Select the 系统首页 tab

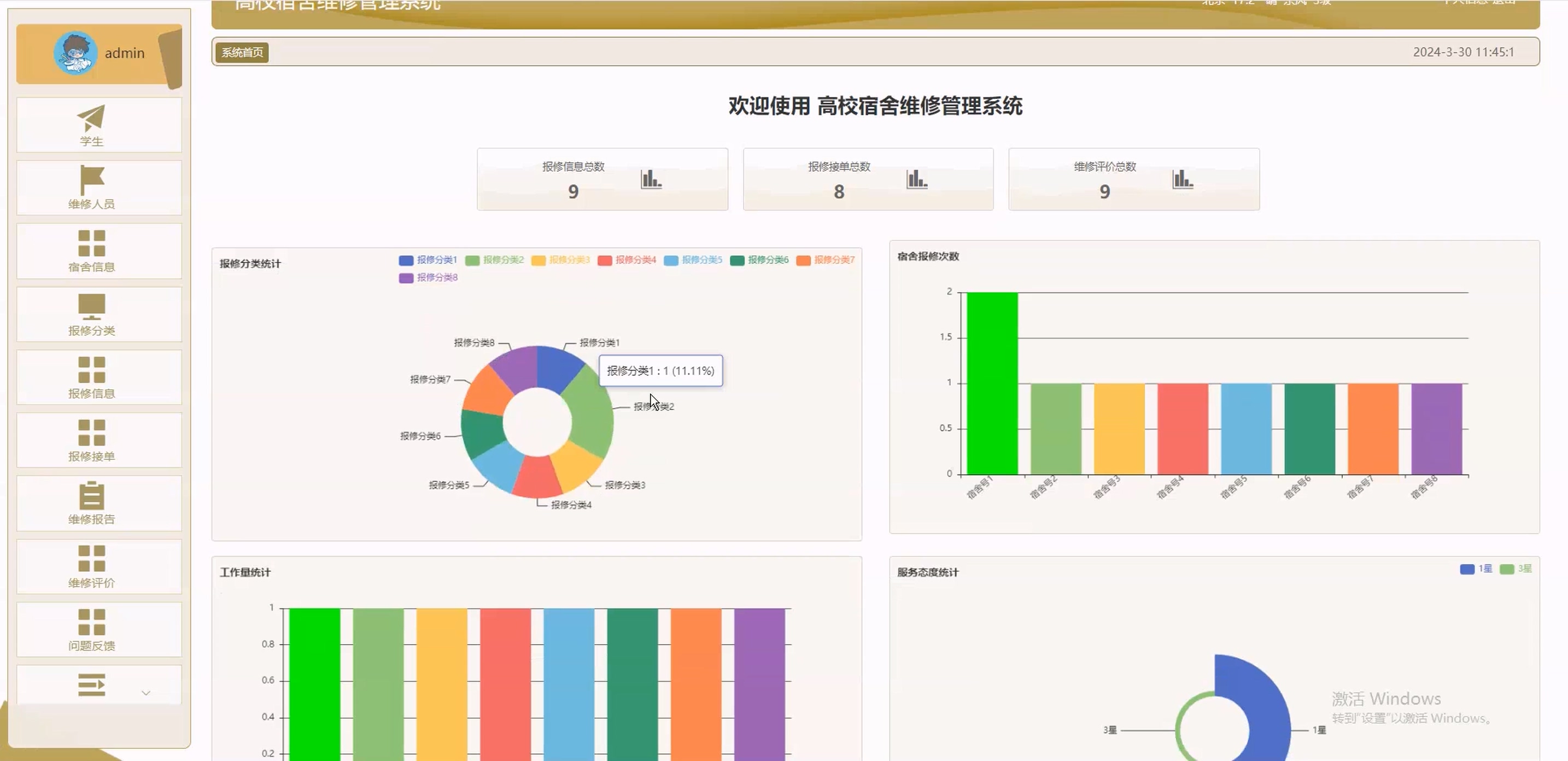click(242, 52)
